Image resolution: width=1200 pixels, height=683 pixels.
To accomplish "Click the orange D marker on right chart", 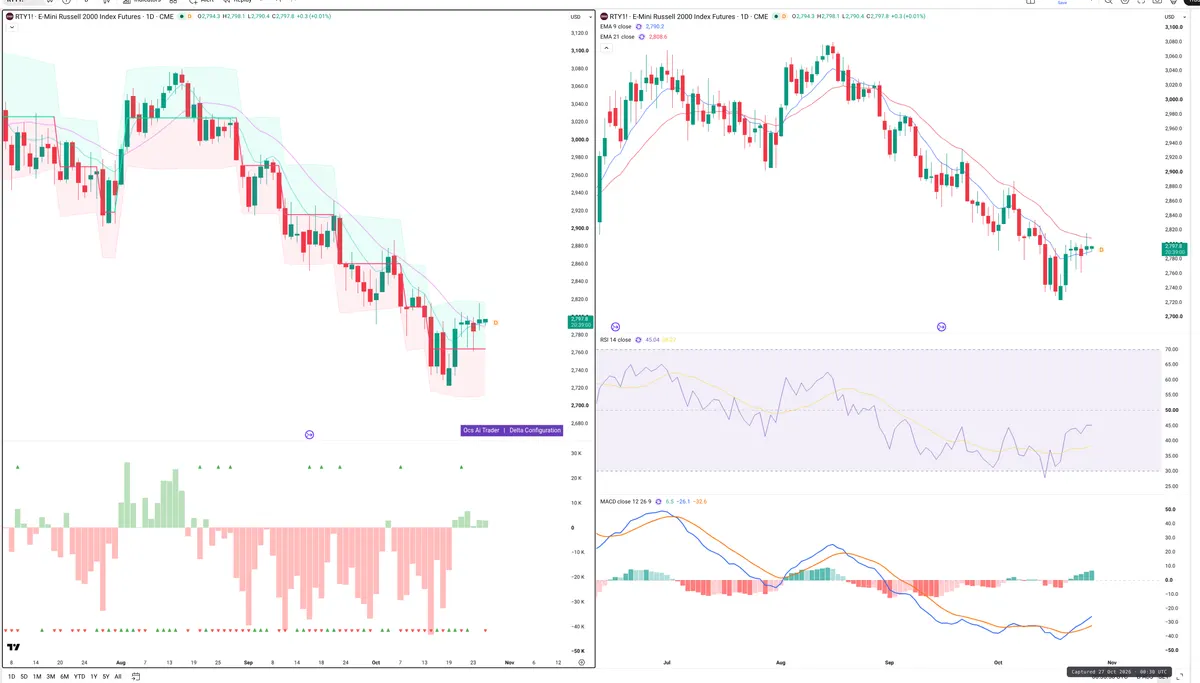I will [x=1102, y=249].
